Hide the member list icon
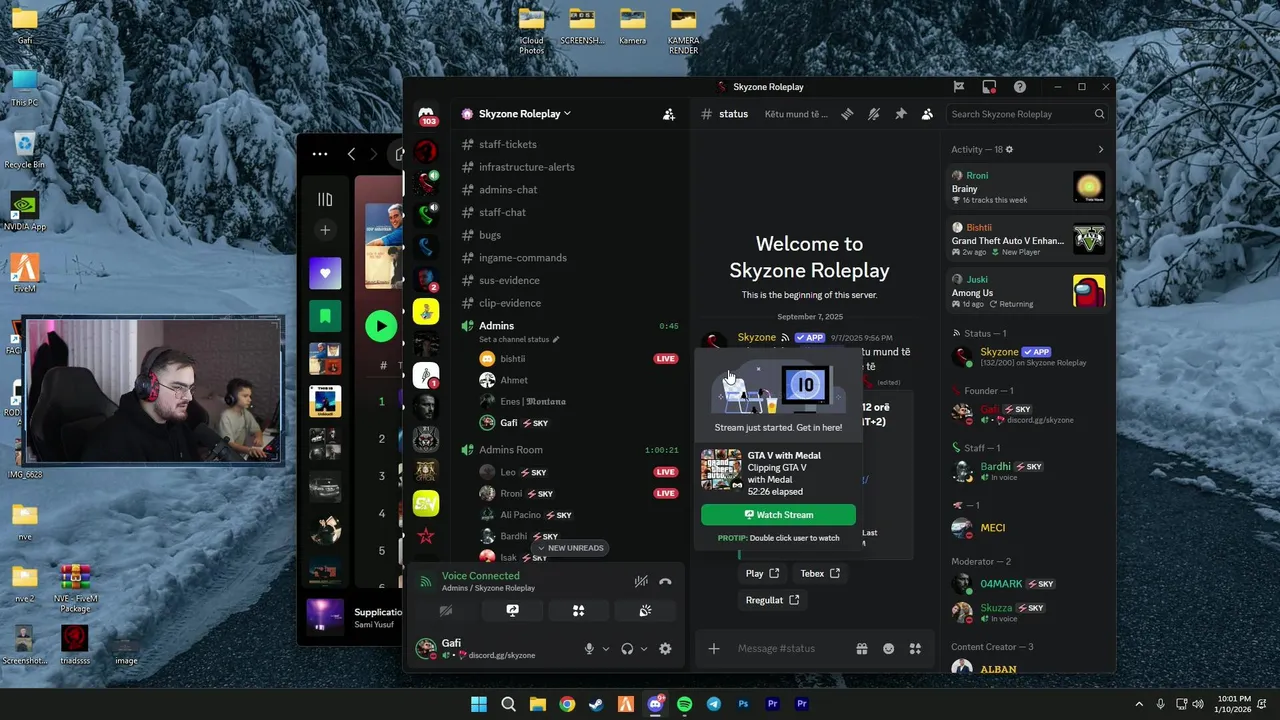1280x720 pixels. point(927,114)
